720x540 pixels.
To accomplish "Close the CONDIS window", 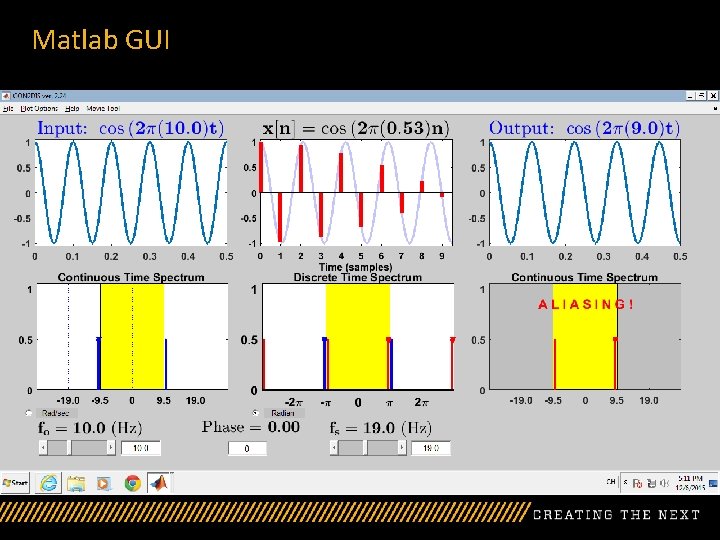I will pyautogui.click(x=713, y=96).
